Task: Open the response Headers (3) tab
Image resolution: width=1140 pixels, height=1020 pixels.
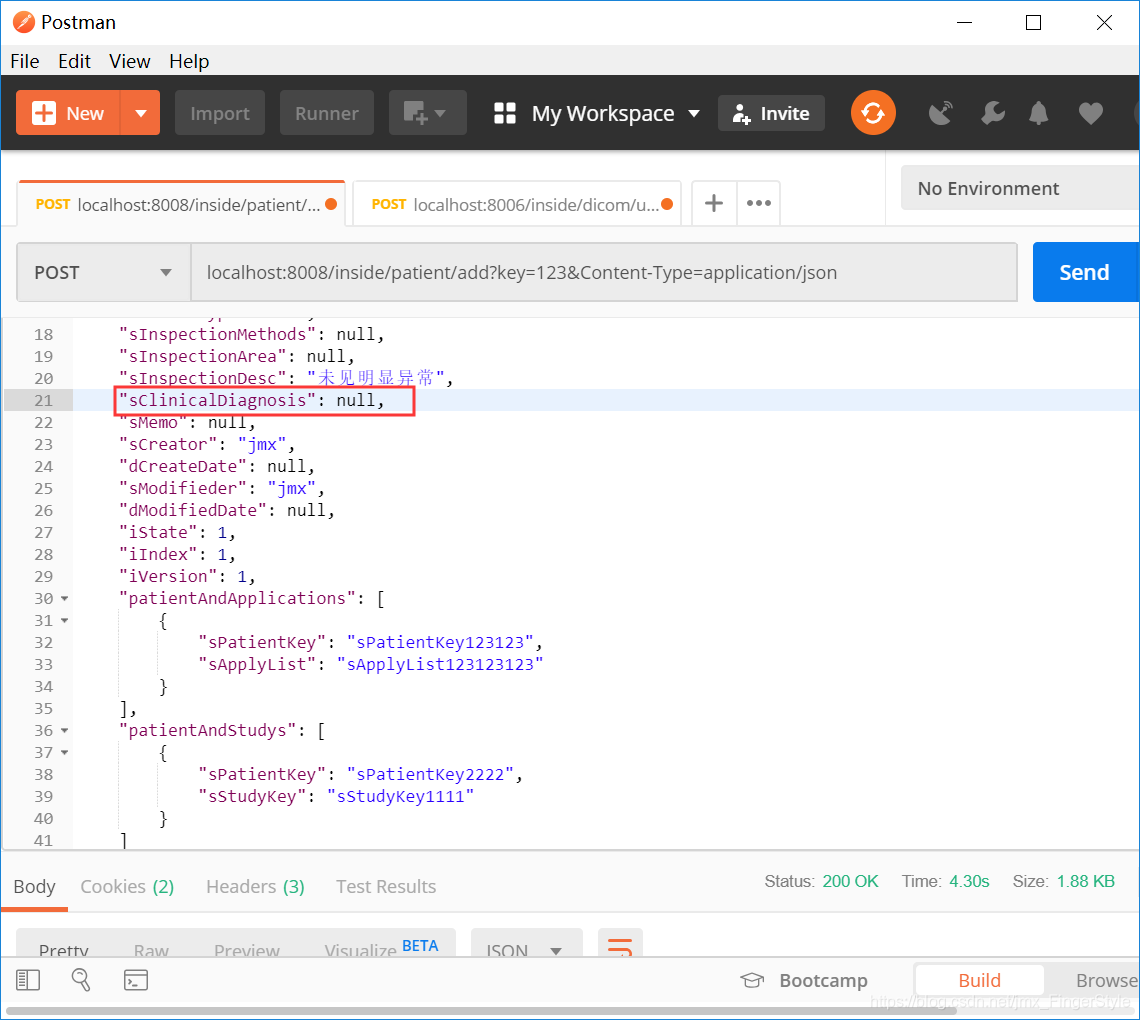Action: [255, 886]
